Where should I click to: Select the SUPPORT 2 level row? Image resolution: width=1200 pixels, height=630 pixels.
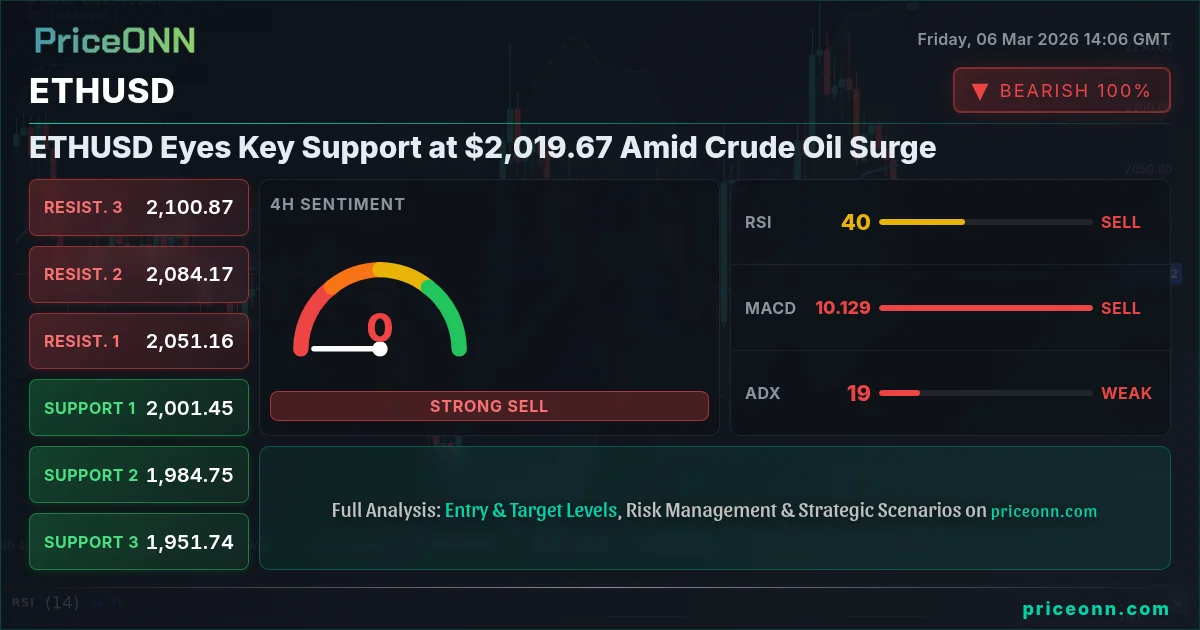click(139, 475)
